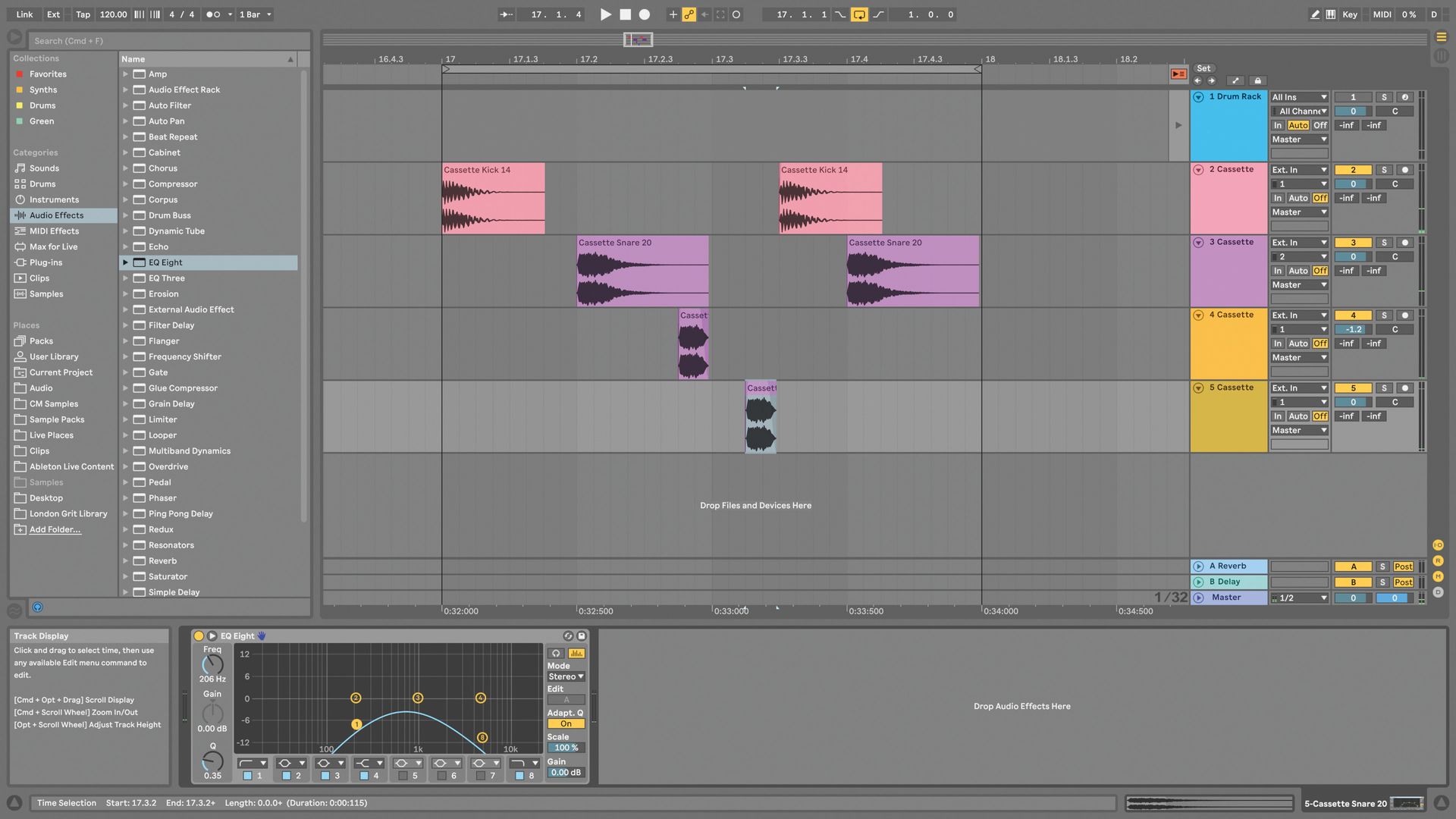Open the Master output dropdown on 2 Cassette
This screenshot has width=1456, height=819.
(1298, 212)
